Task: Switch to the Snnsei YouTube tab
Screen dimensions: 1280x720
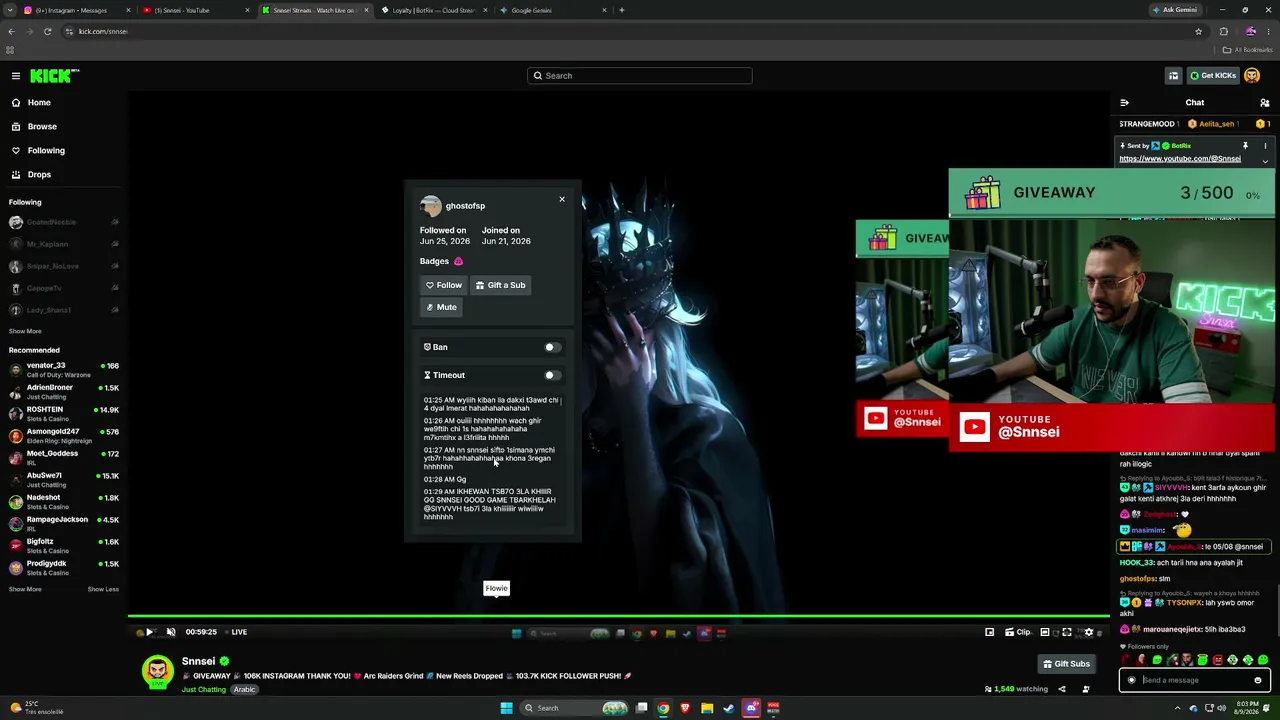Action: click(x=194, y=10)
